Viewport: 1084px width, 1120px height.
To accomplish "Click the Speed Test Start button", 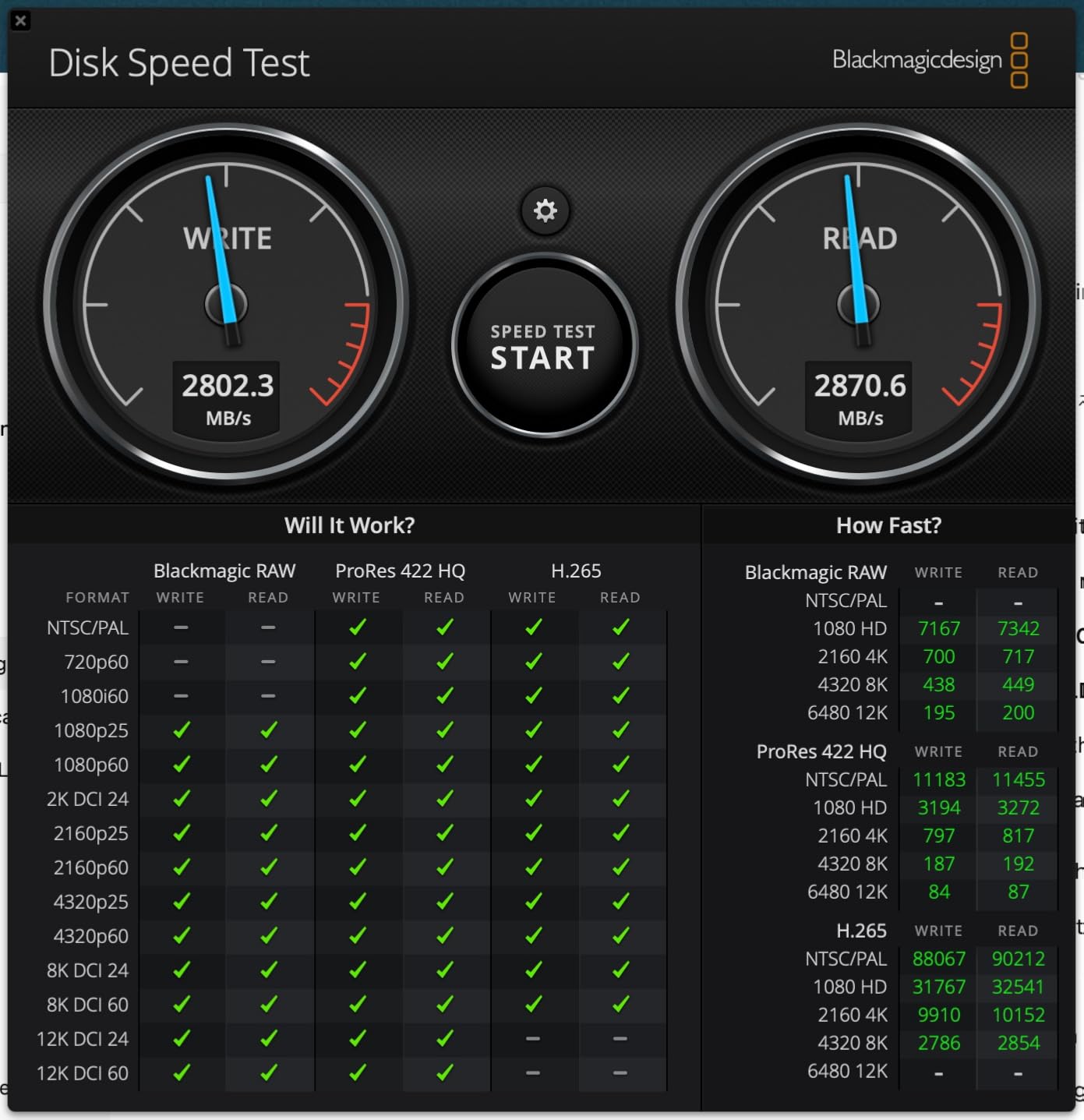I will (544, 345).
